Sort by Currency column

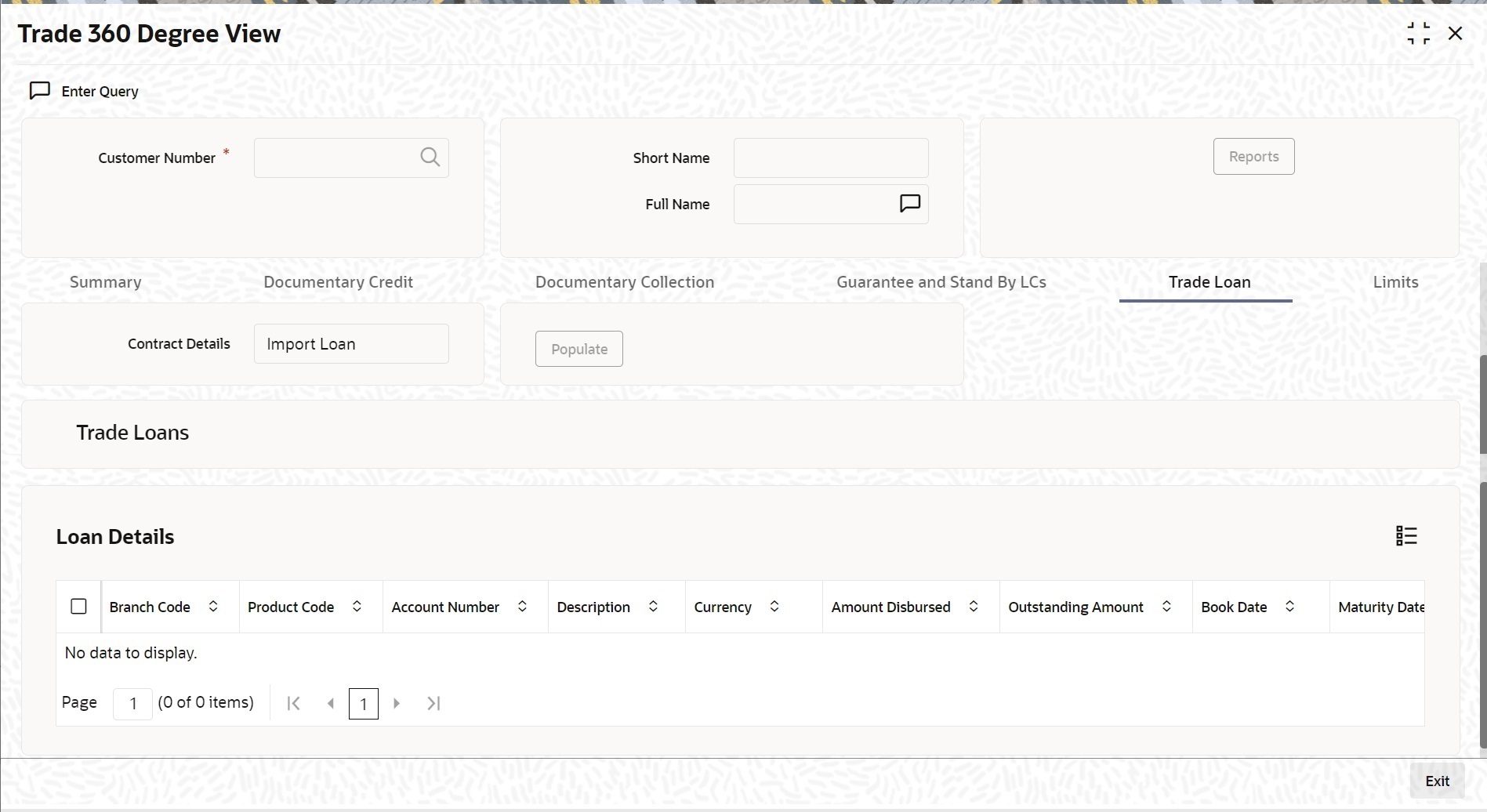(774, 607)
